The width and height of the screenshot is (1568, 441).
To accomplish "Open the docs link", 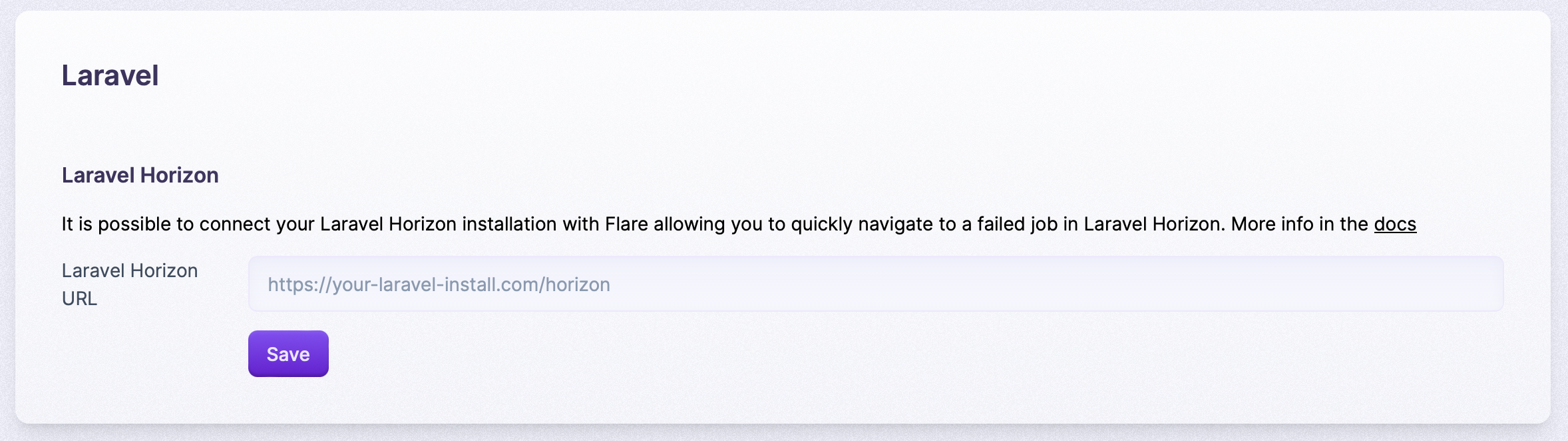I will [1395, 224].
